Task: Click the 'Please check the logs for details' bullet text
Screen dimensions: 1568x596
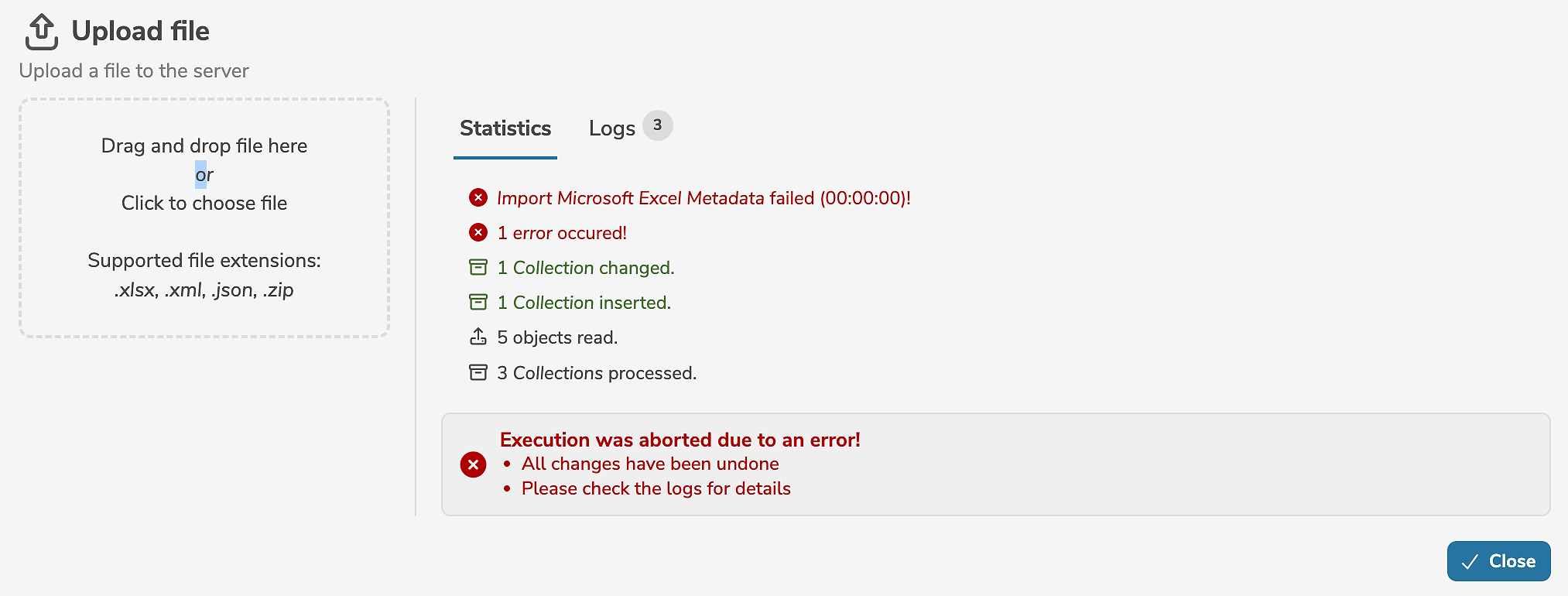Action: [x=656, y=488]
